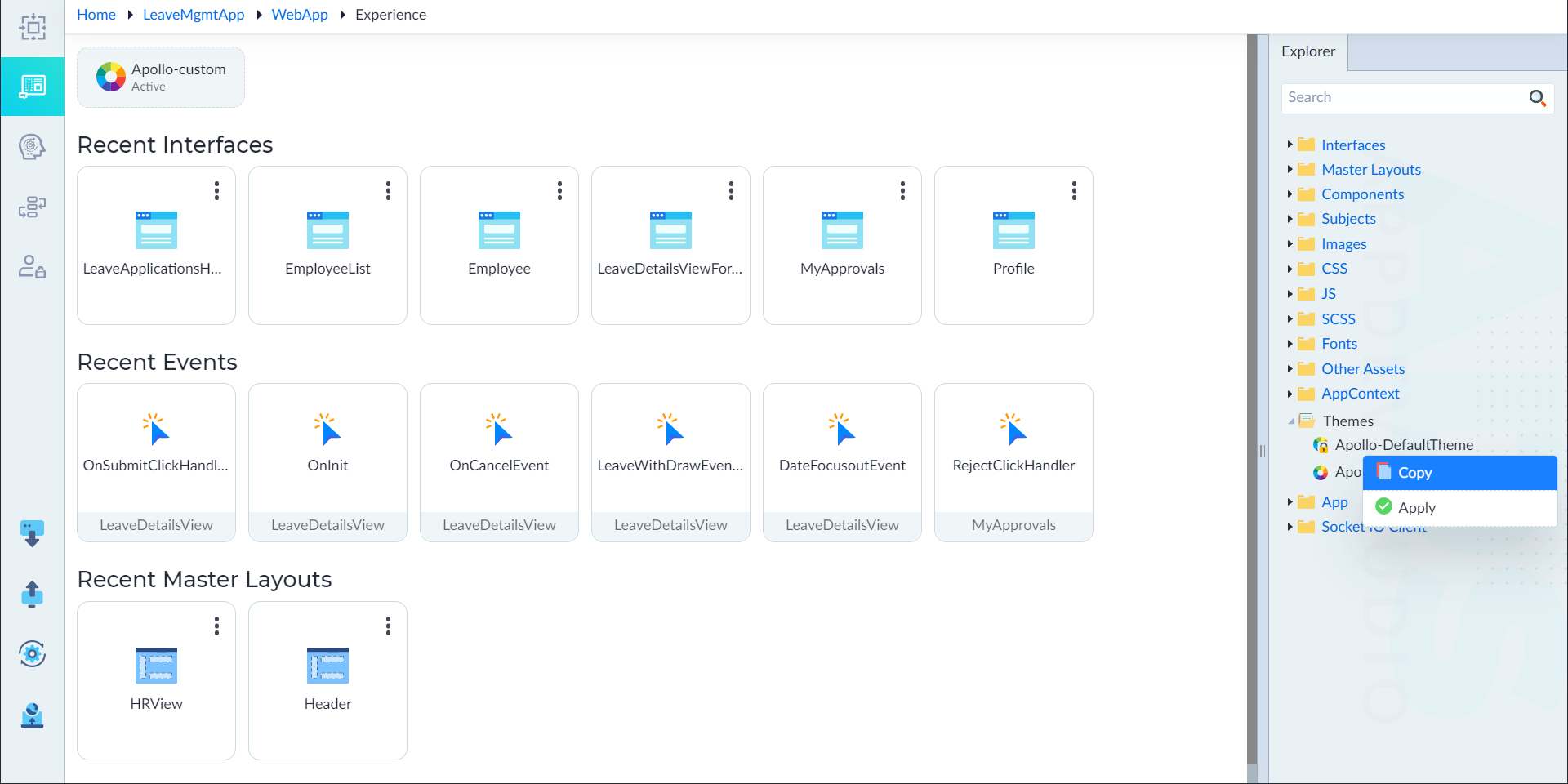Expand the Master Layouts folder
This screenshot has width=1568, height=784.
[x=1290, y=169]
